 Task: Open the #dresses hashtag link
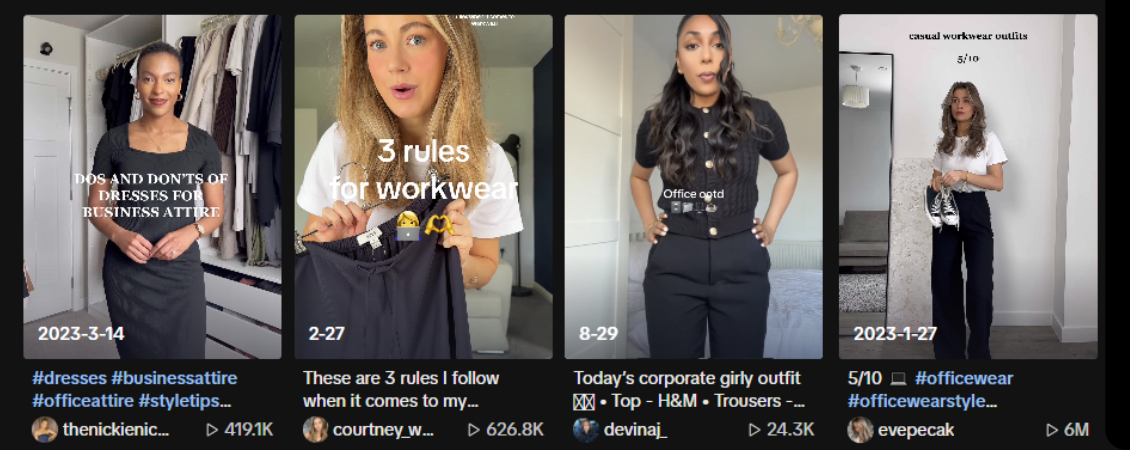68,378
